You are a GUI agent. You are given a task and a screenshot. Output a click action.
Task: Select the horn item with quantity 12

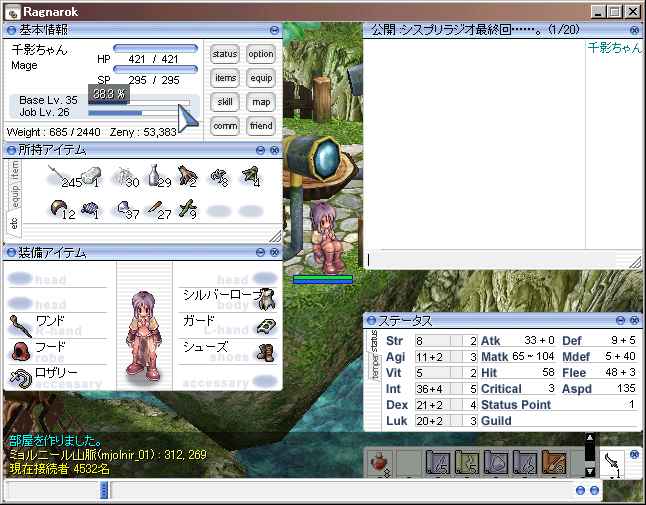tap(61, 209)
